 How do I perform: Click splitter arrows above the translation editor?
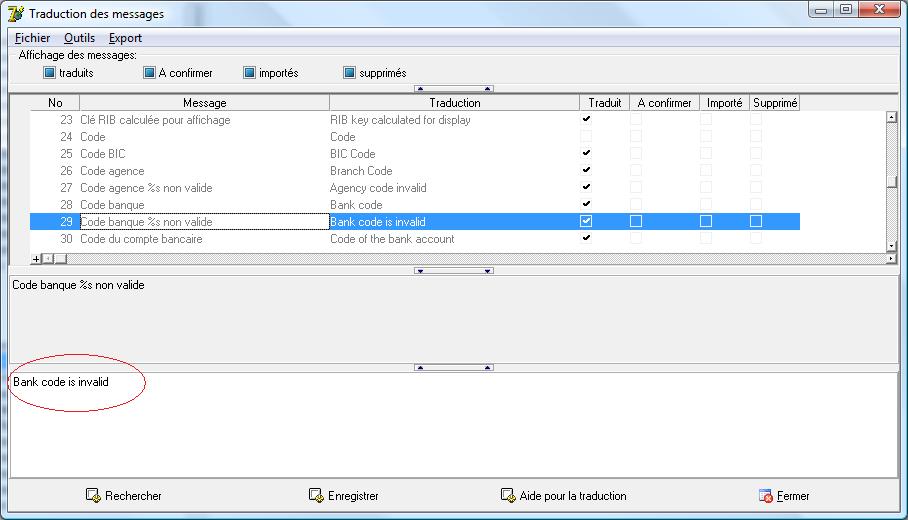coord(454,367)
